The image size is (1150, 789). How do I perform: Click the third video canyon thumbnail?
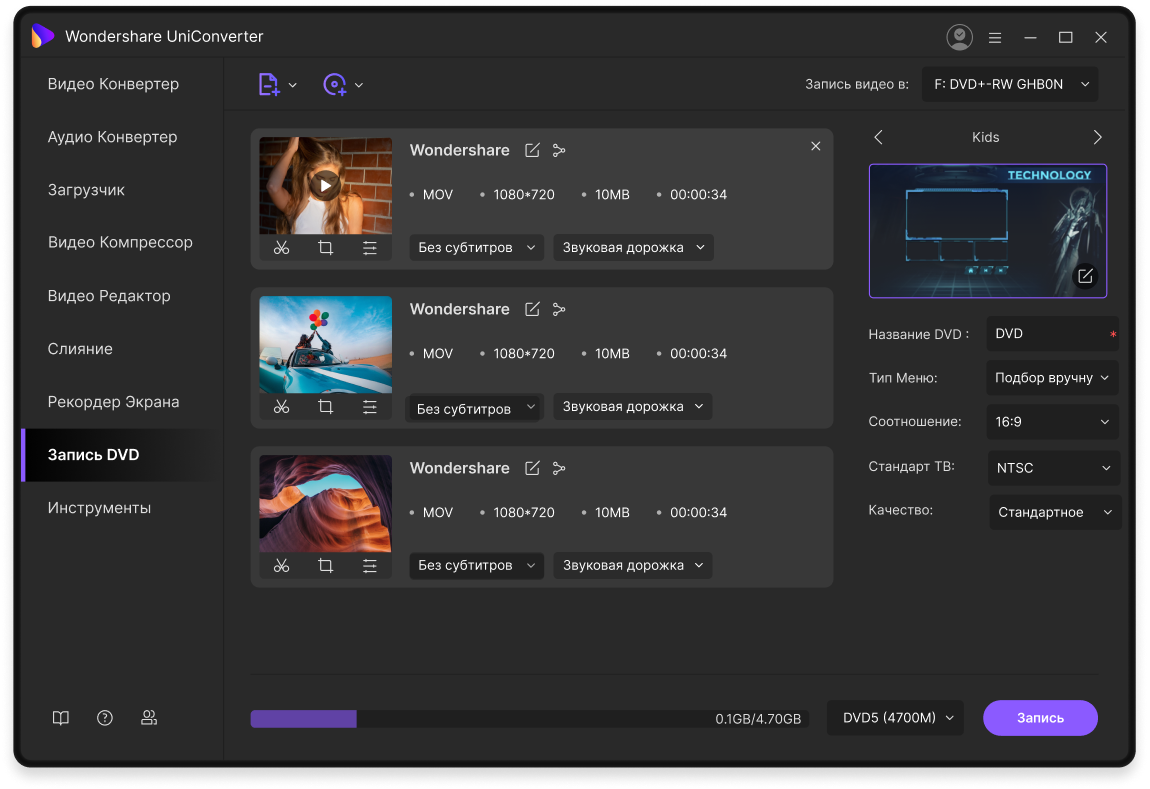pos(326,503)
